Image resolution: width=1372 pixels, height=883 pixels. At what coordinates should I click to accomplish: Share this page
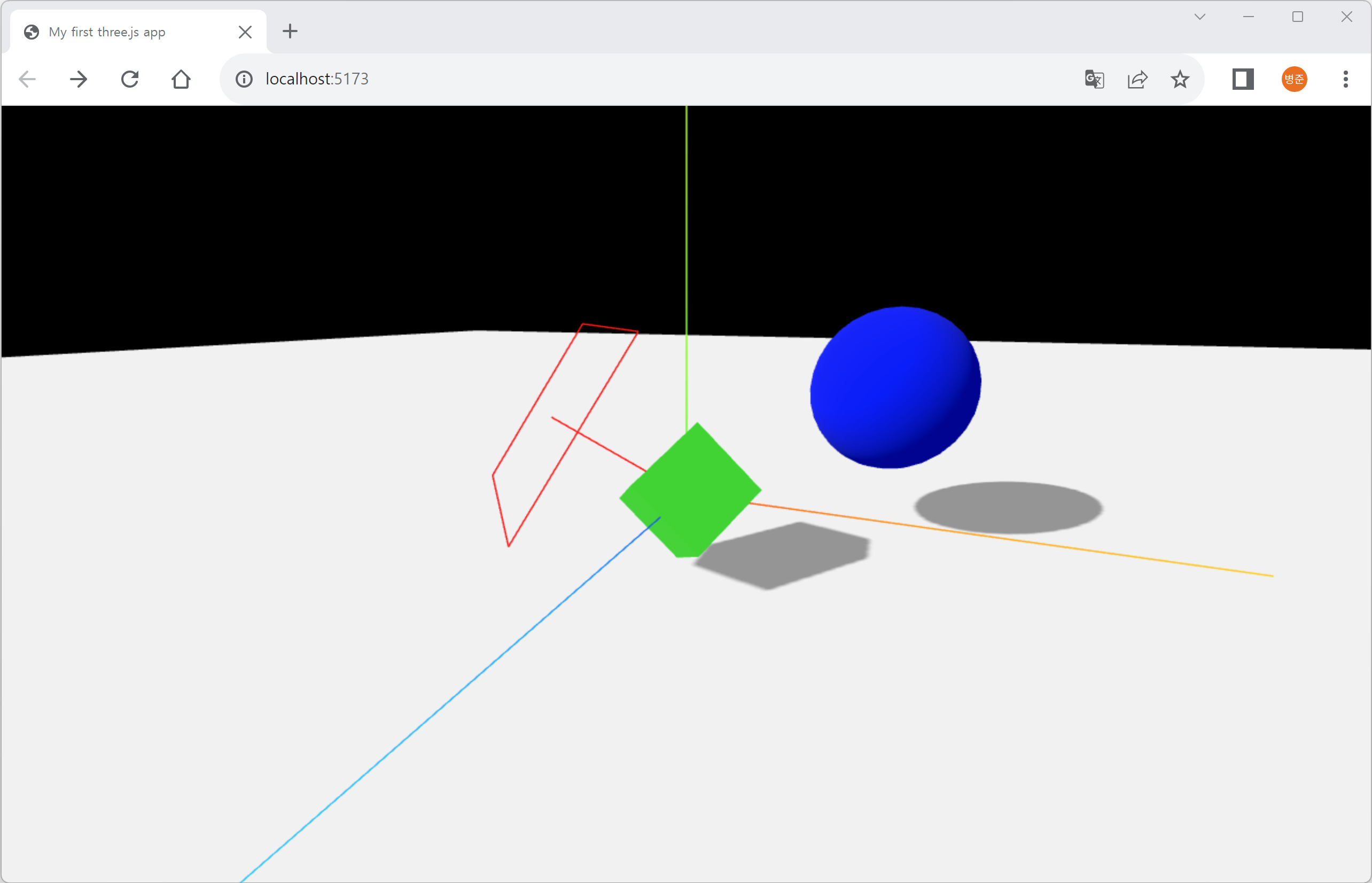coord(1137,79)
